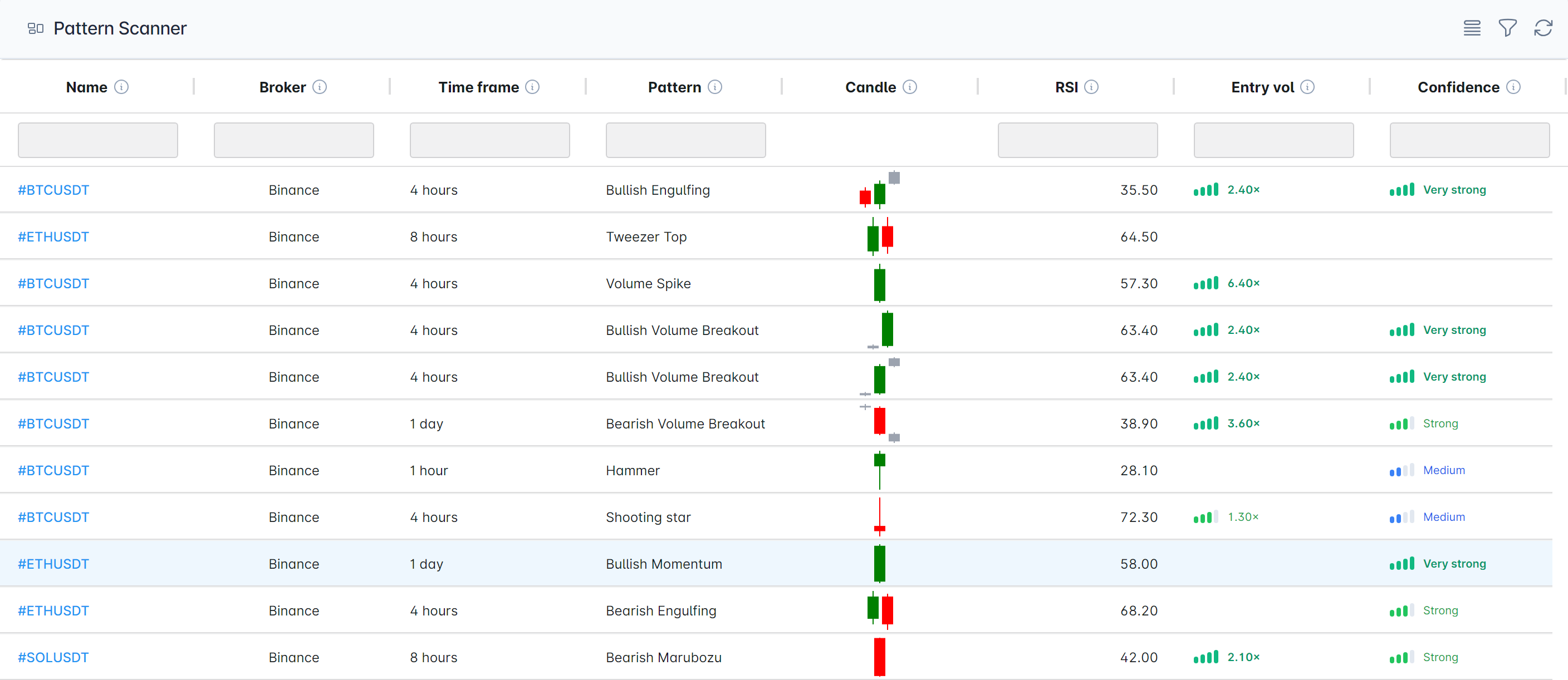The image size is (1568, 680).
Task: Click the Bearish Volume Breakout pattern cell
Action: coord(685,423)
